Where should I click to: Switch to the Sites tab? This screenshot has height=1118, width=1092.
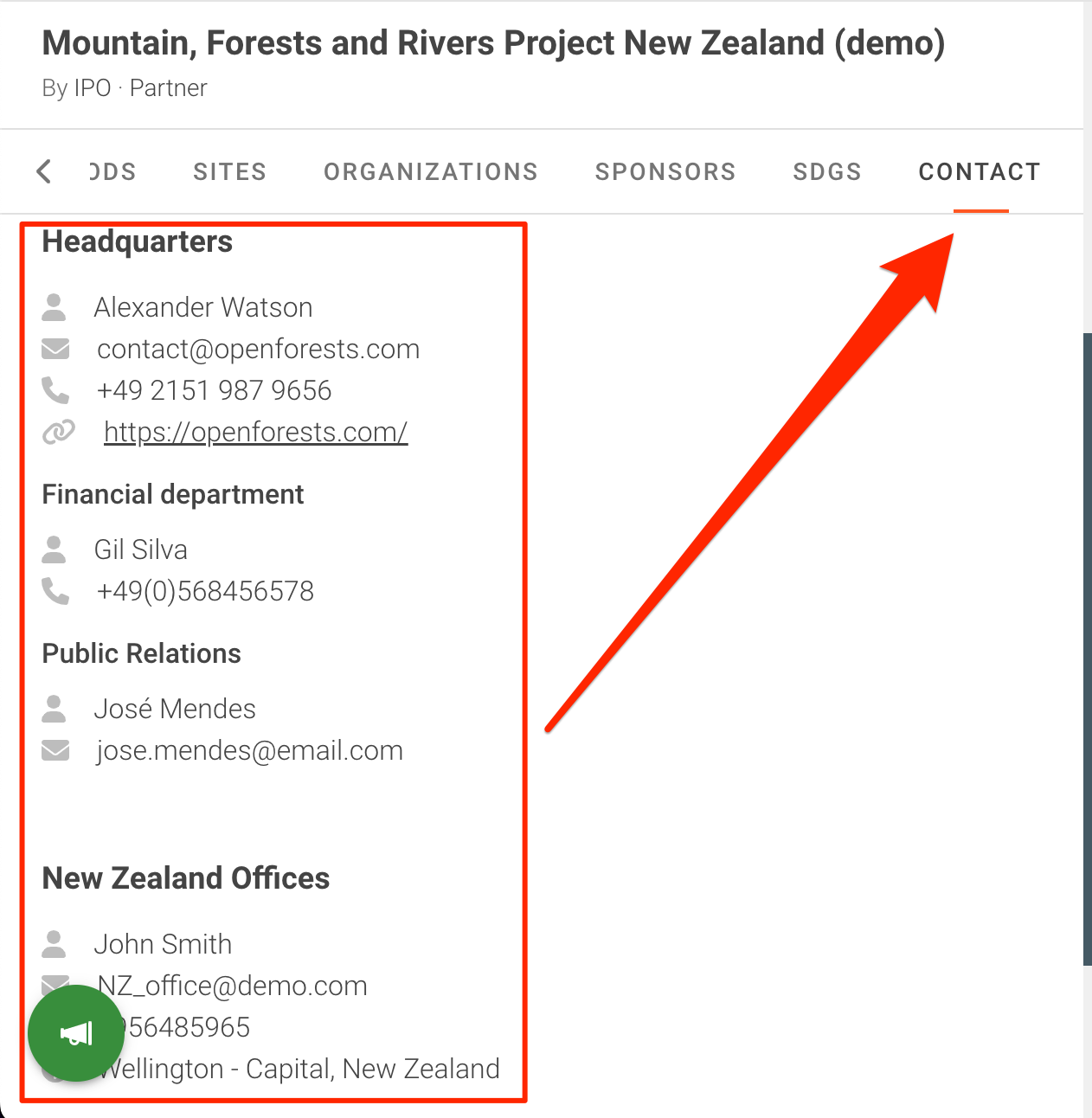point(229,171)
